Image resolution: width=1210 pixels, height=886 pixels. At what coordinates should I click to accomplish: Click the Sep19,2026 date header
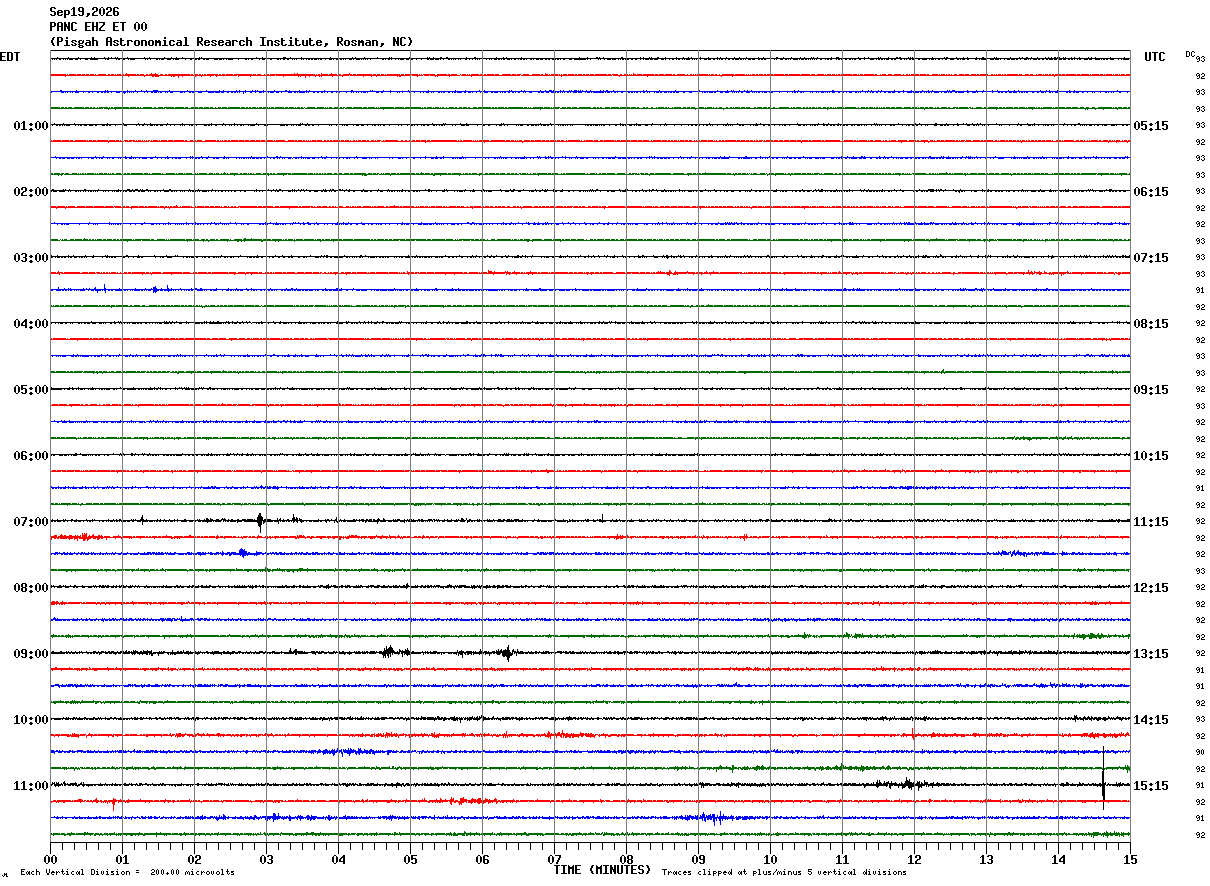[84, 12]
